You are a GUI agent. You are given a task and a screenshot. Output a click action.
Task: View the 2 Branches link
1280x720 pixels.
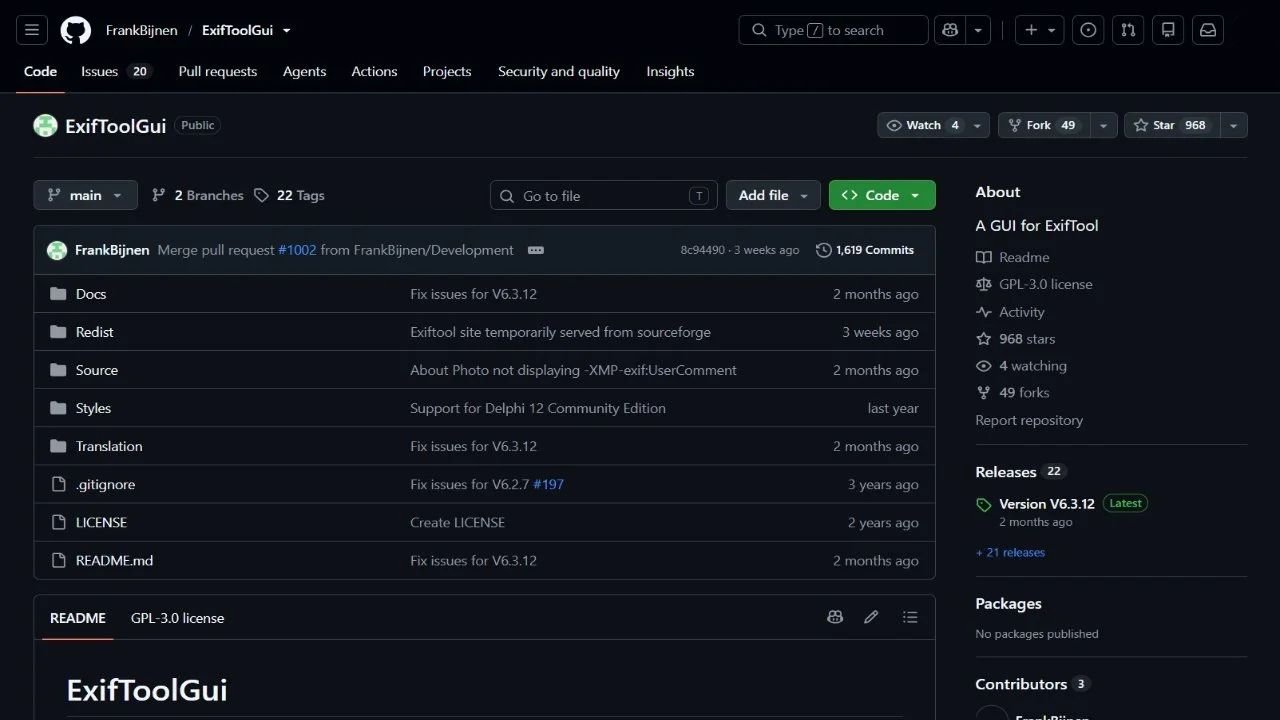point(197,195)
